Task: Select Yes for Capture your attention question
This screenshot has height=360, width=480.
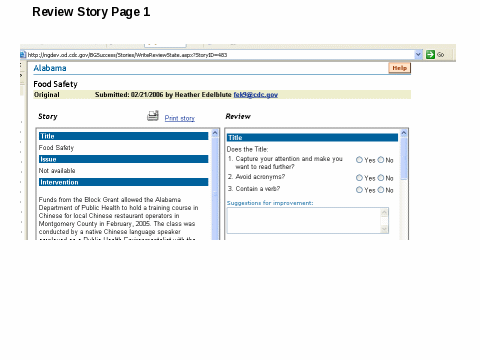Action: [359, 160]
